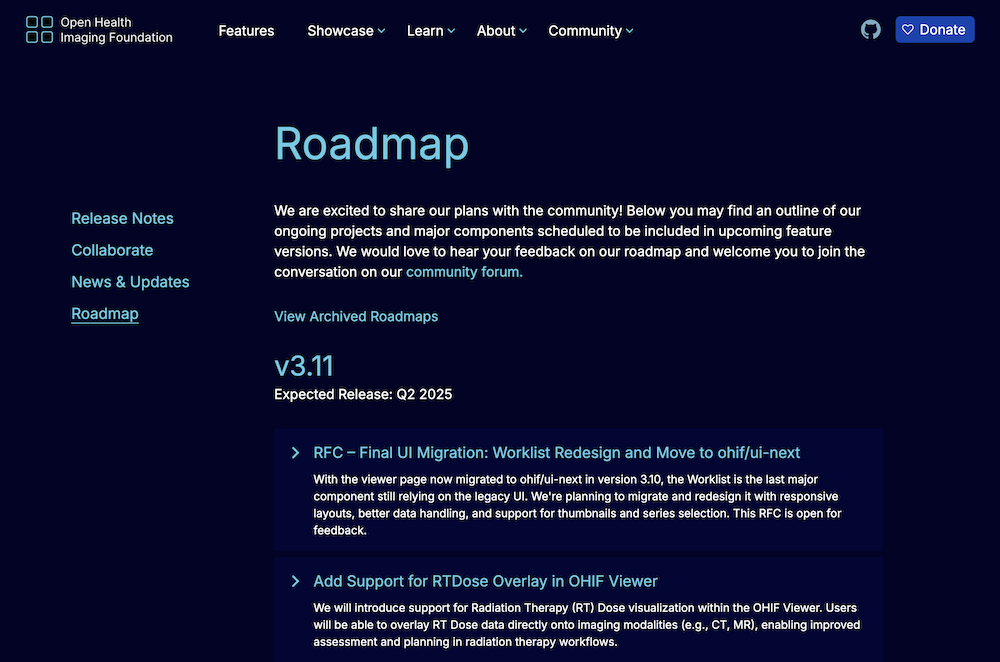Screen dimensions: 1000x662
Task: Select the Roadmap sidebar link
Action: 105,314
